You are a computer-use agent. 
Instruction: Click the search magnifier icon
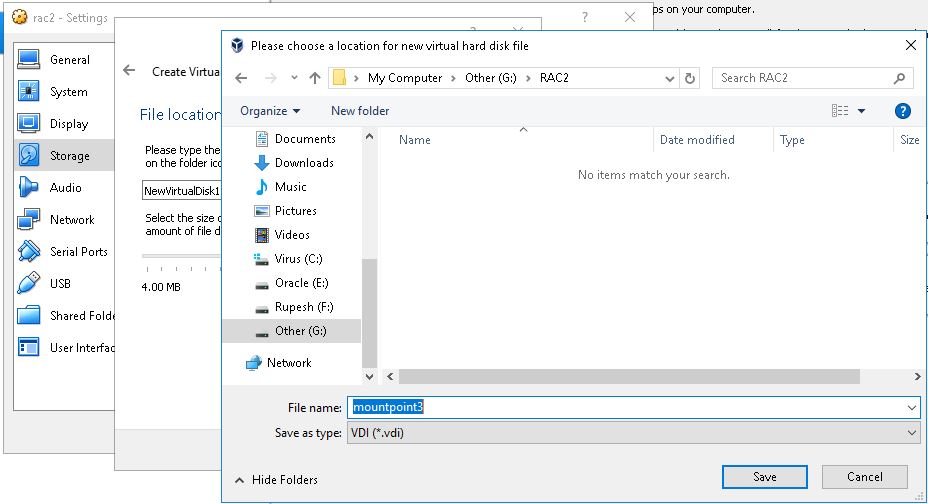[x=900, y=78]
